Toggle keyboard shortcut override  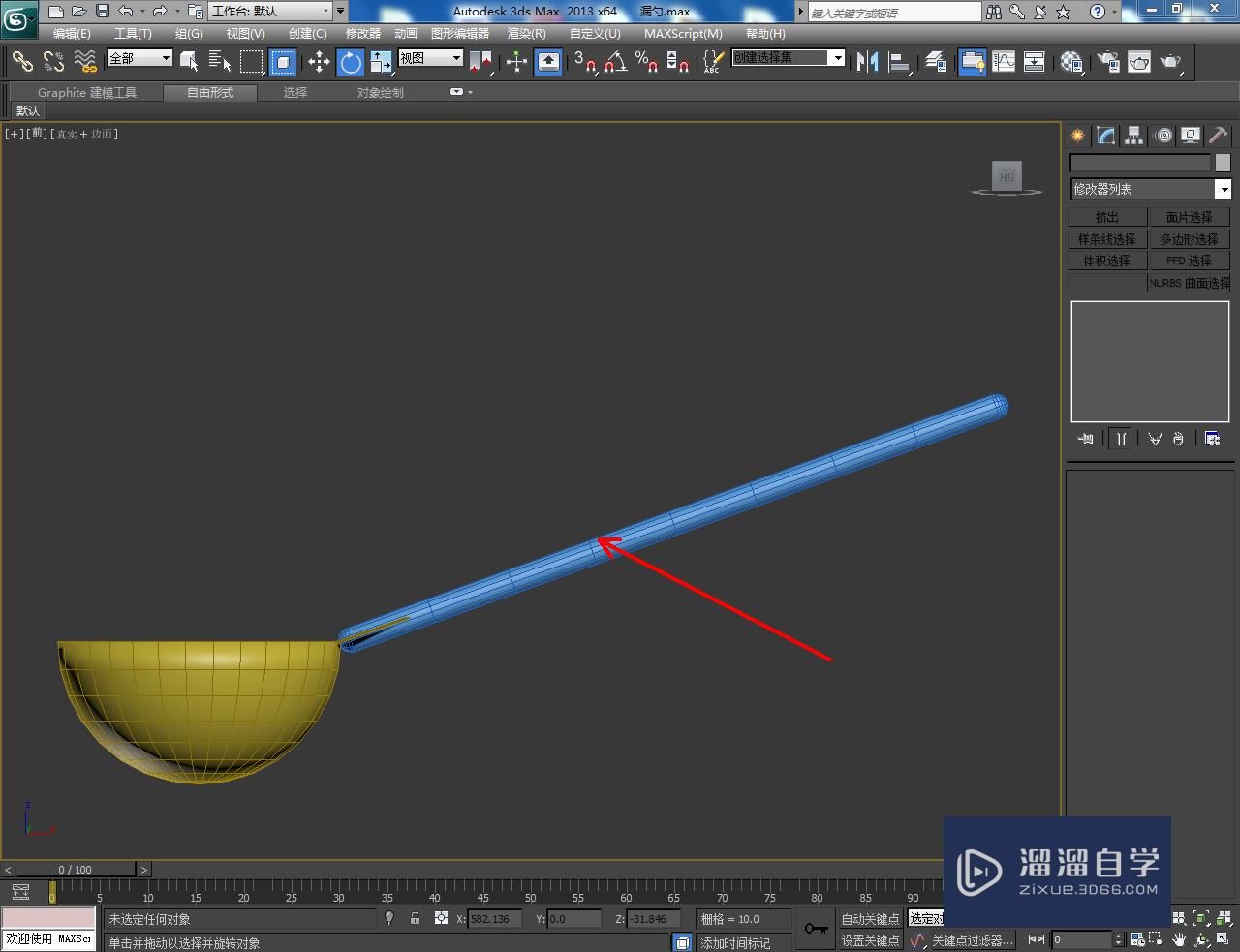click(547, 62)
